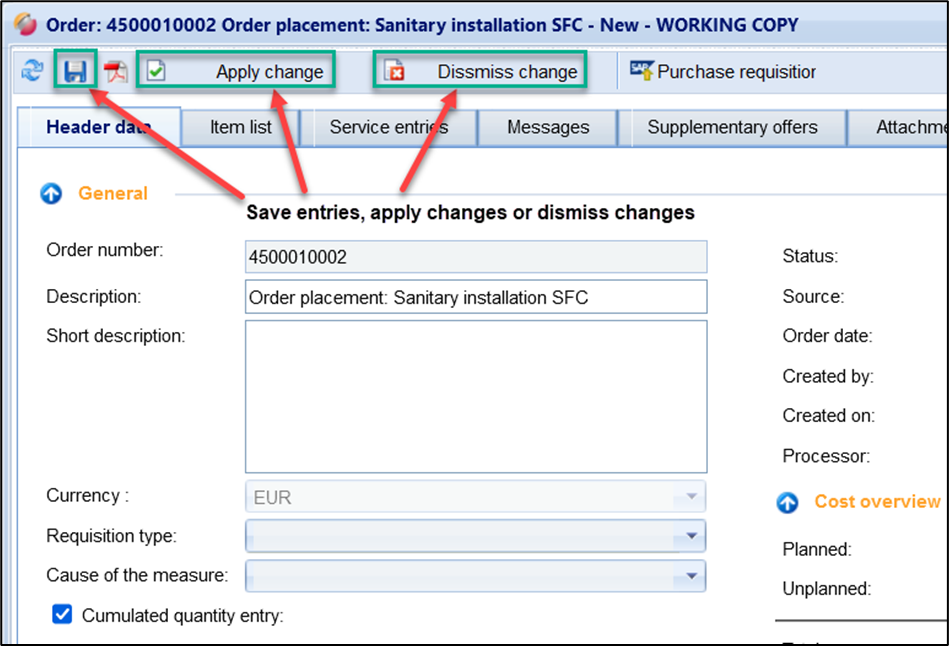
Task: Click the Order number field
Action: tap(475, 257)
